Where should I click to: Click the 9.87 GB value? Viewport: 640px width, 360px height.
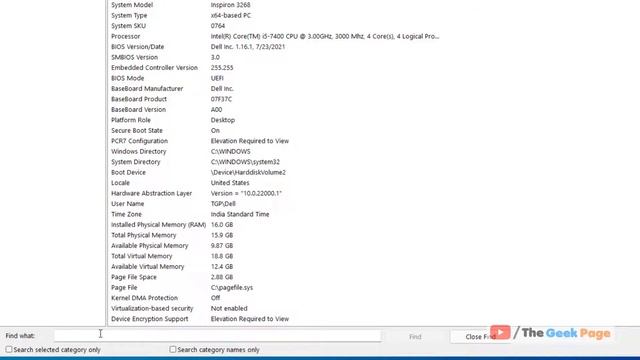222,246
